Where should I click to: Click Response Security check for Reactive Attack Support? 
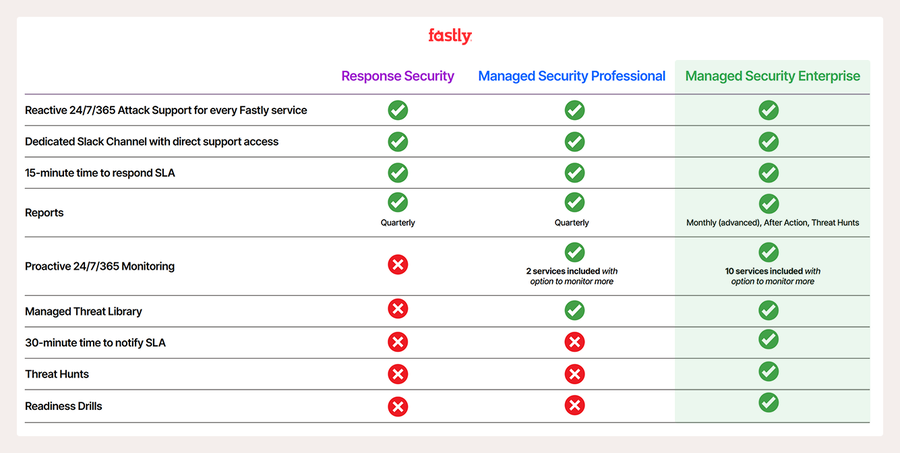(x=397, y=110)
